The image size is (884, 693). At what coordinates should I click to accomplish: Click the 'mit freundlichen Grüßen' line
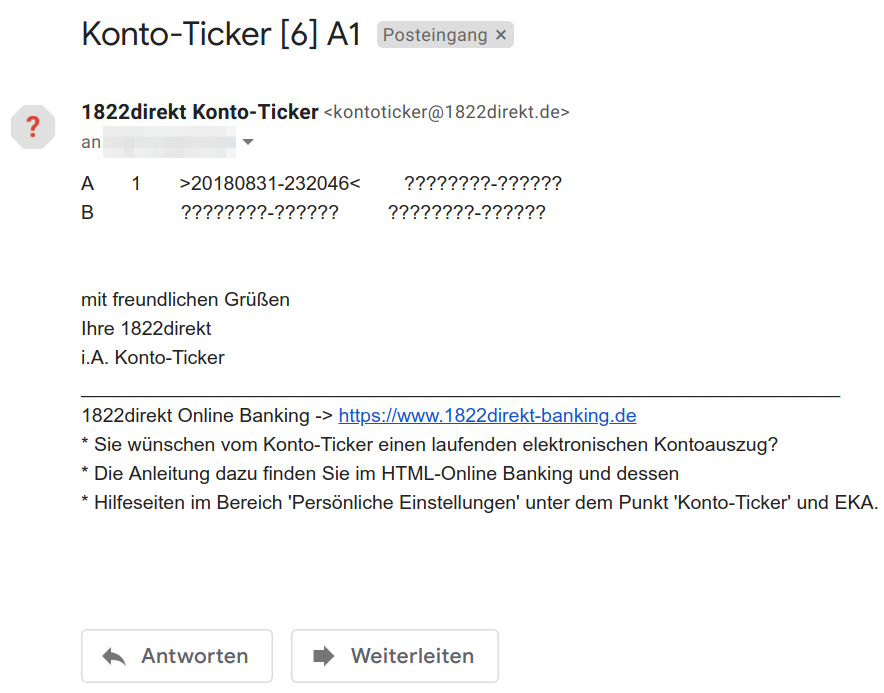point(185,299)
